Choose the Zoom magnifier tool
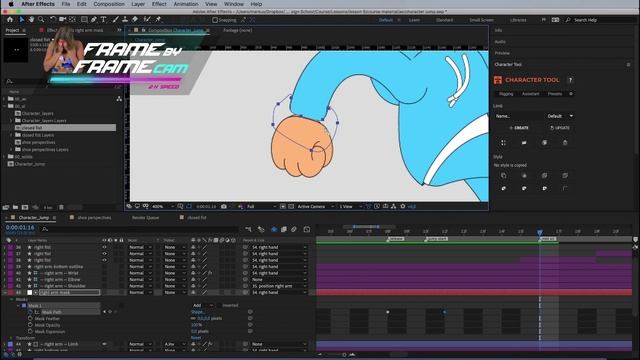This screenshot has width=640, height=360. click(41, 20)
